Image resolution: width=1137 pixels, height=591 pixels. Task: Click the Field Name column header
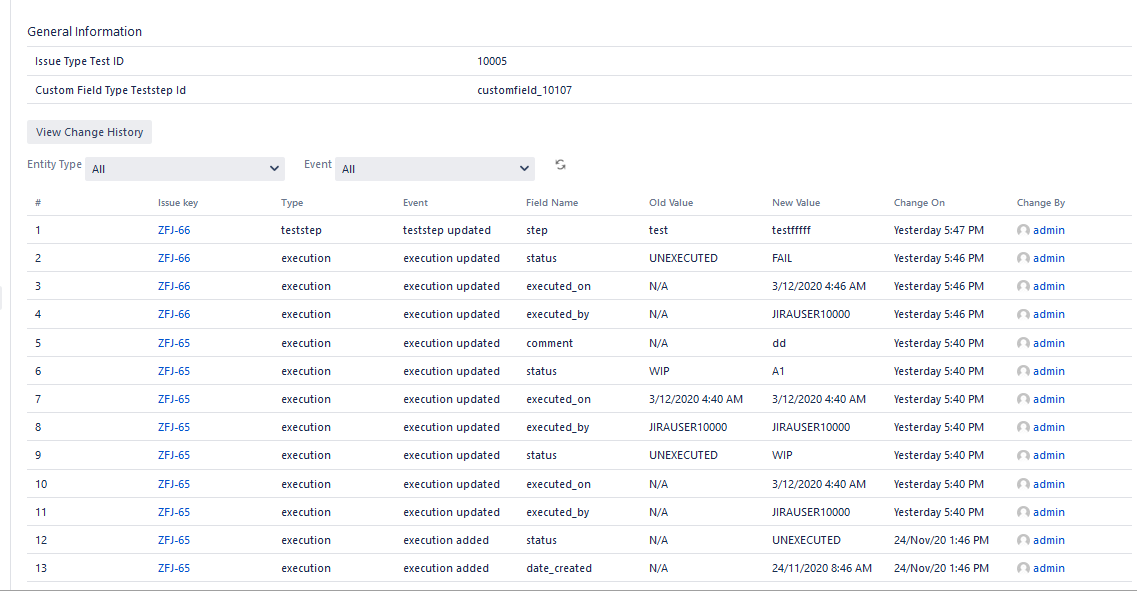pyautogui.click(x=552, y=203)
